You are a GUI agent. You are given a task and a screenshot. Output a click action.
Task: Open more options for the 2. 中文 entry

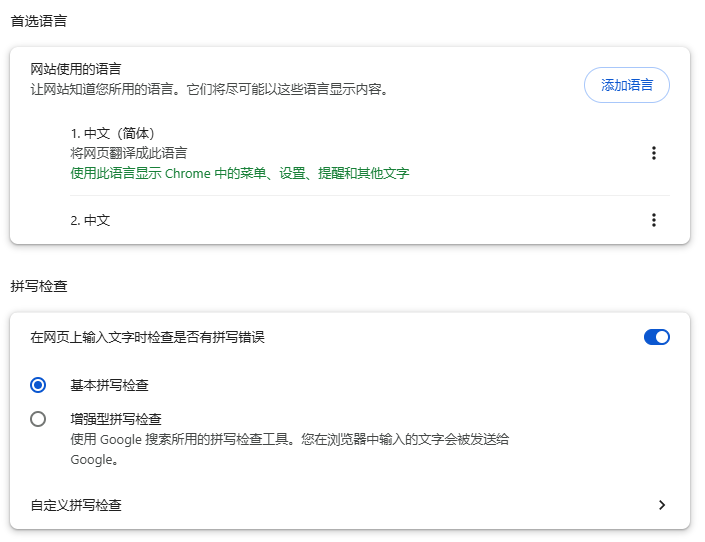click(x=654, y=220)
